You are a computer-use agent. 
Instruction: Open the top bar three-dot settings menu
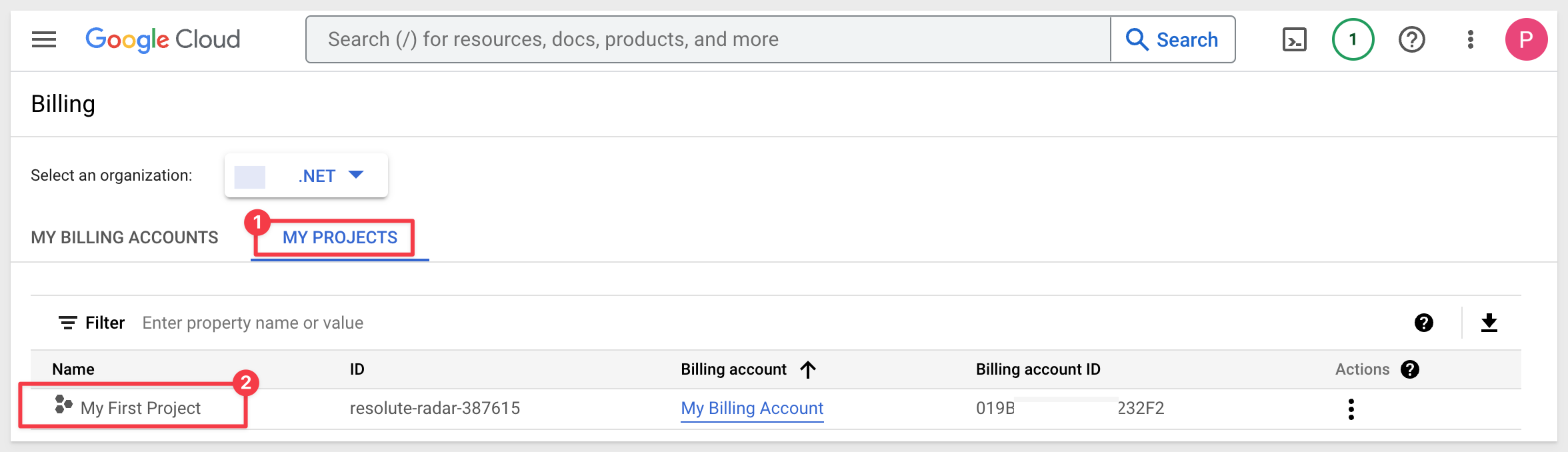click(x=1470, y=40)
